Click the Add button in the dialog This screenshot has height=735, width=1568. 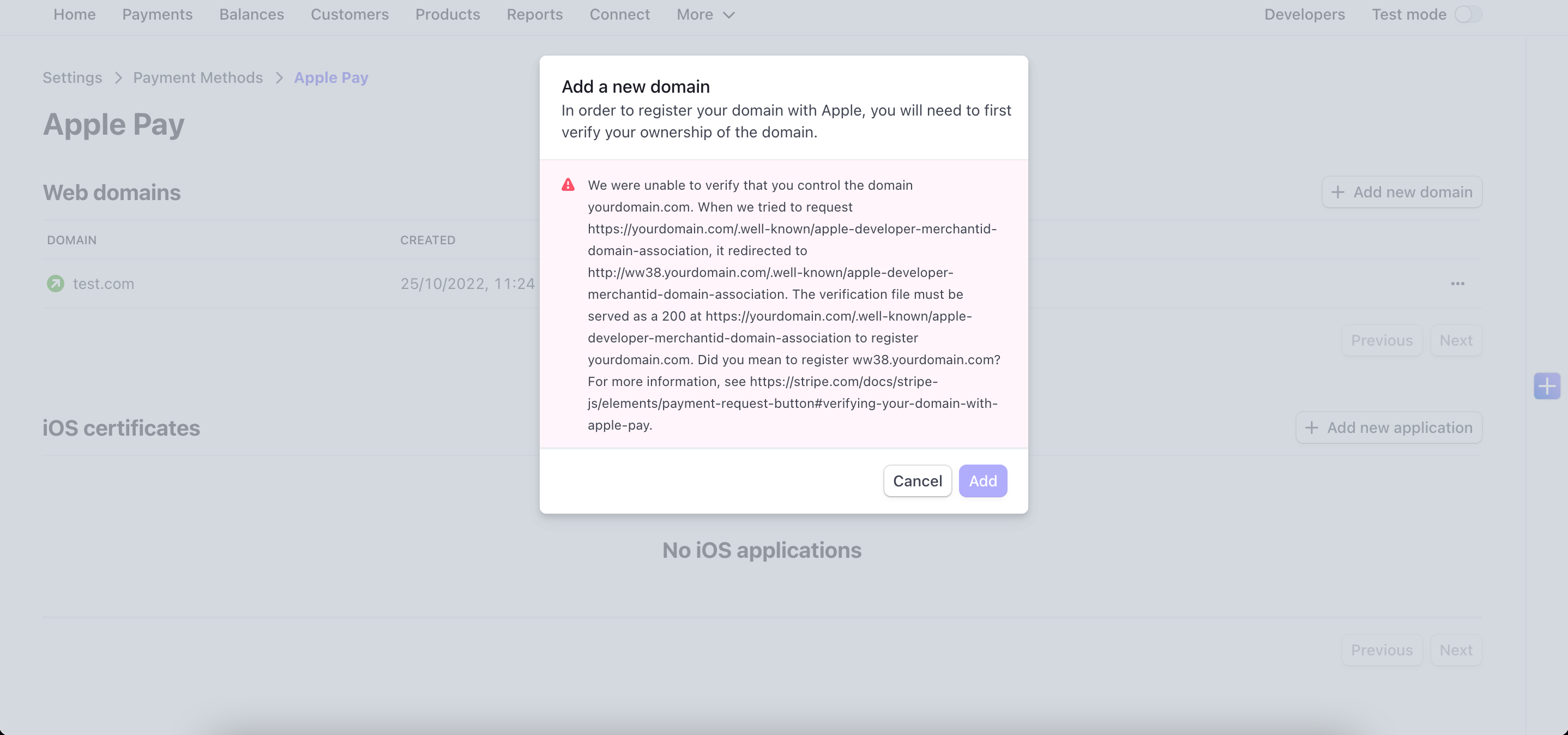tap(982, 480)
